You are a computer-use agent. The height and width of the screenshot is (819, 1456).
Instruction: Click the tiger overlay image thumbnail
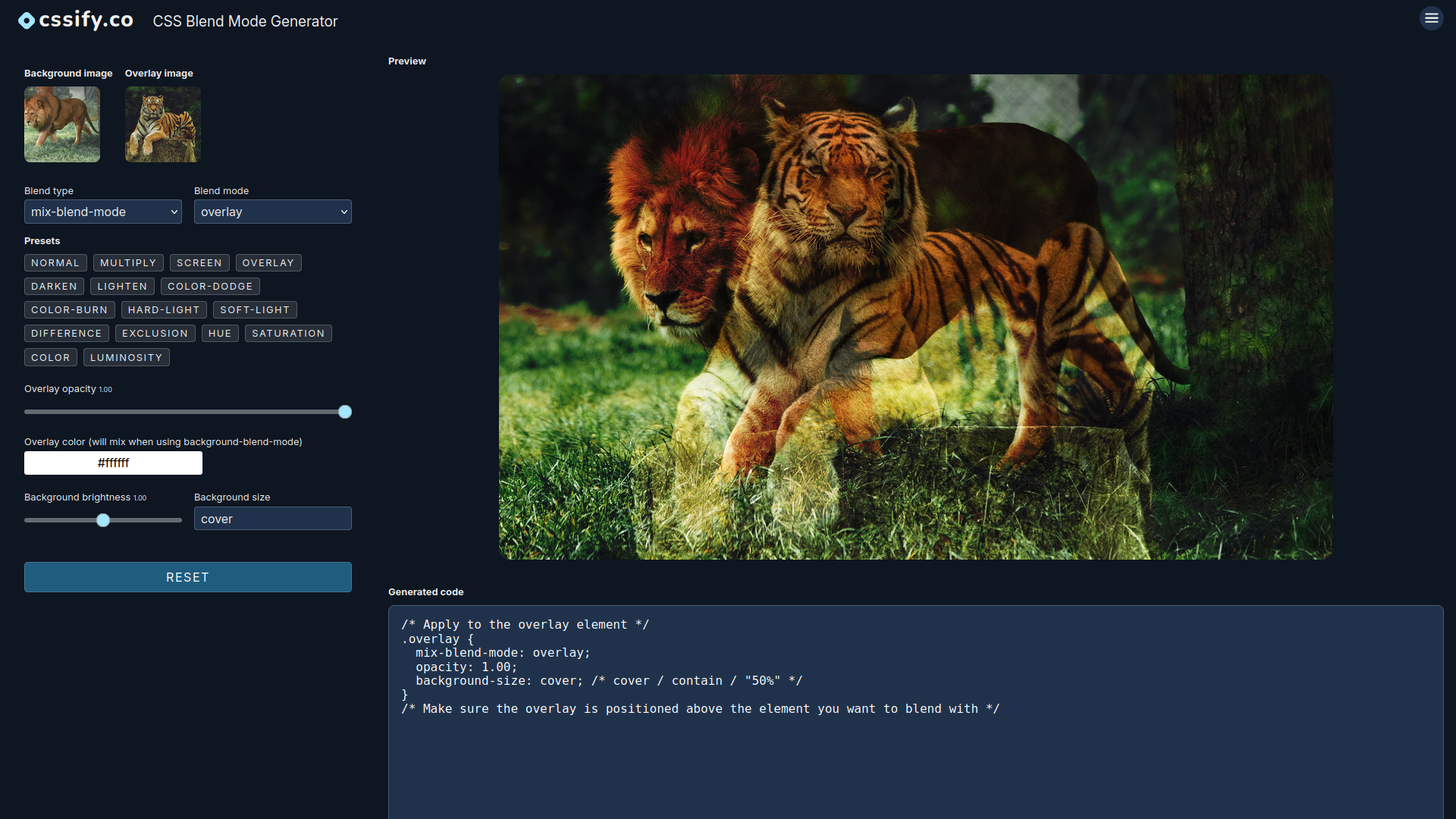[x=162, y=124]
